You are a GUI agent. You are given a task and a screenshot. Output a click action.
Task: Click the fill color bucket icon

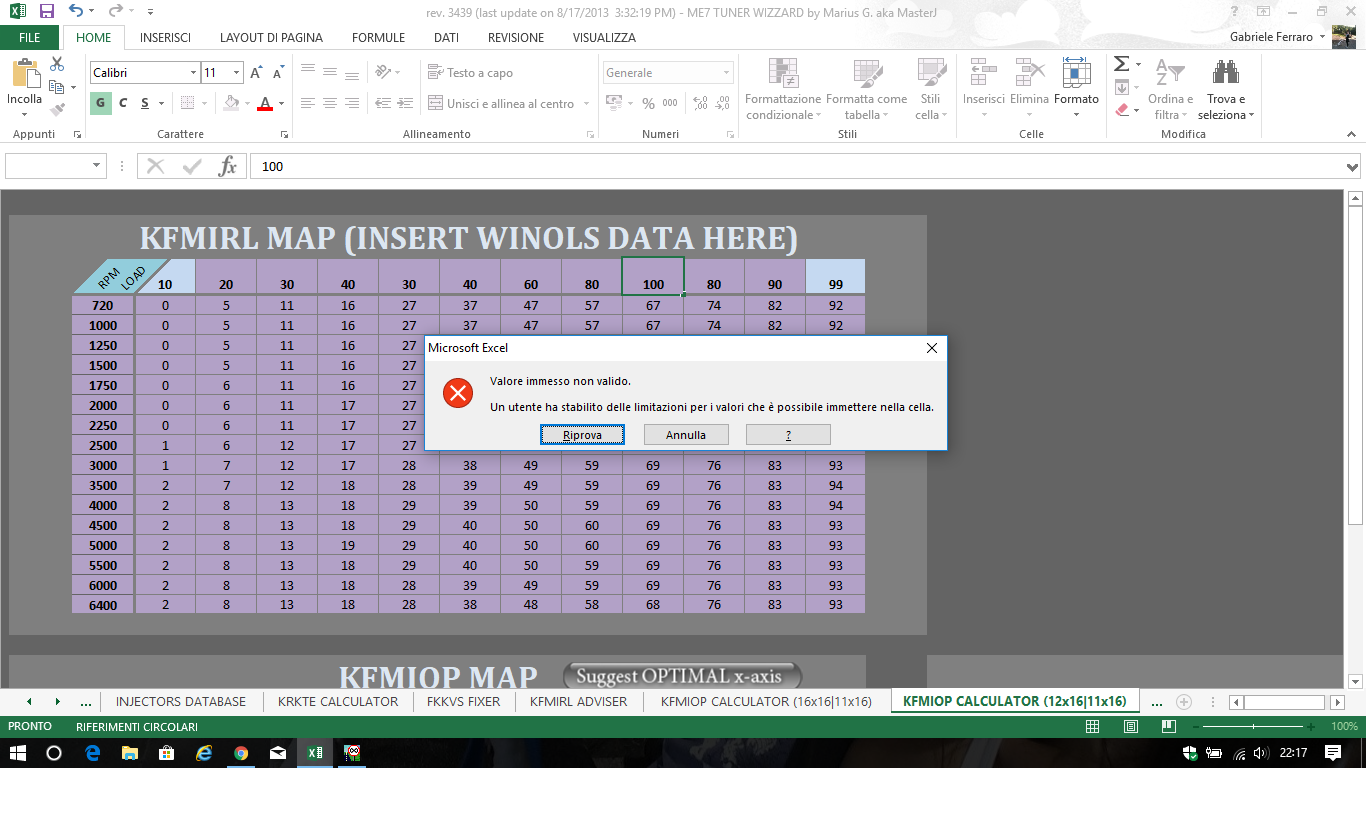coord(231,103)
